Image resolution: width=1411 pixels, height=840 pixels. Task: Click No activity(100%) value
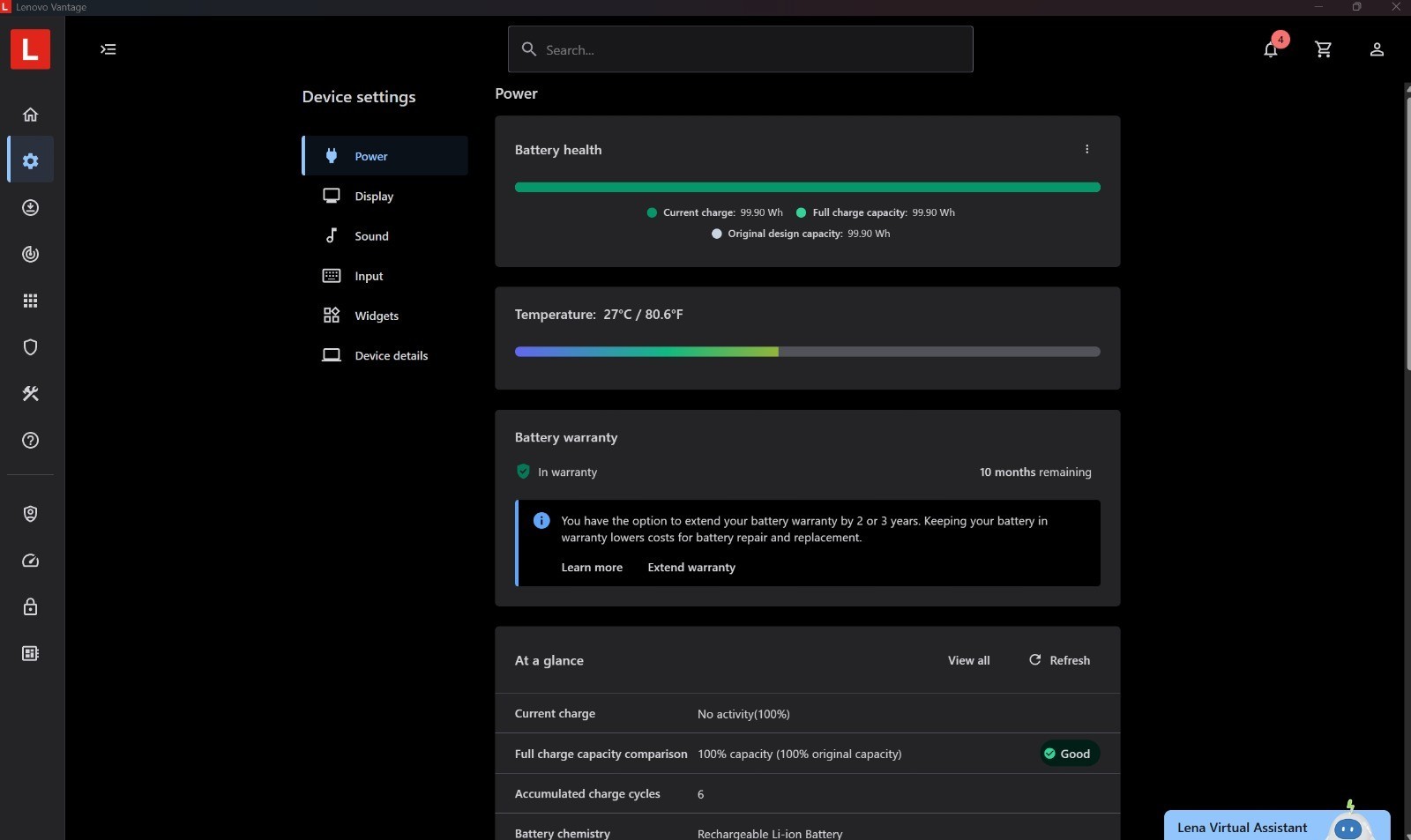point(743,714)
